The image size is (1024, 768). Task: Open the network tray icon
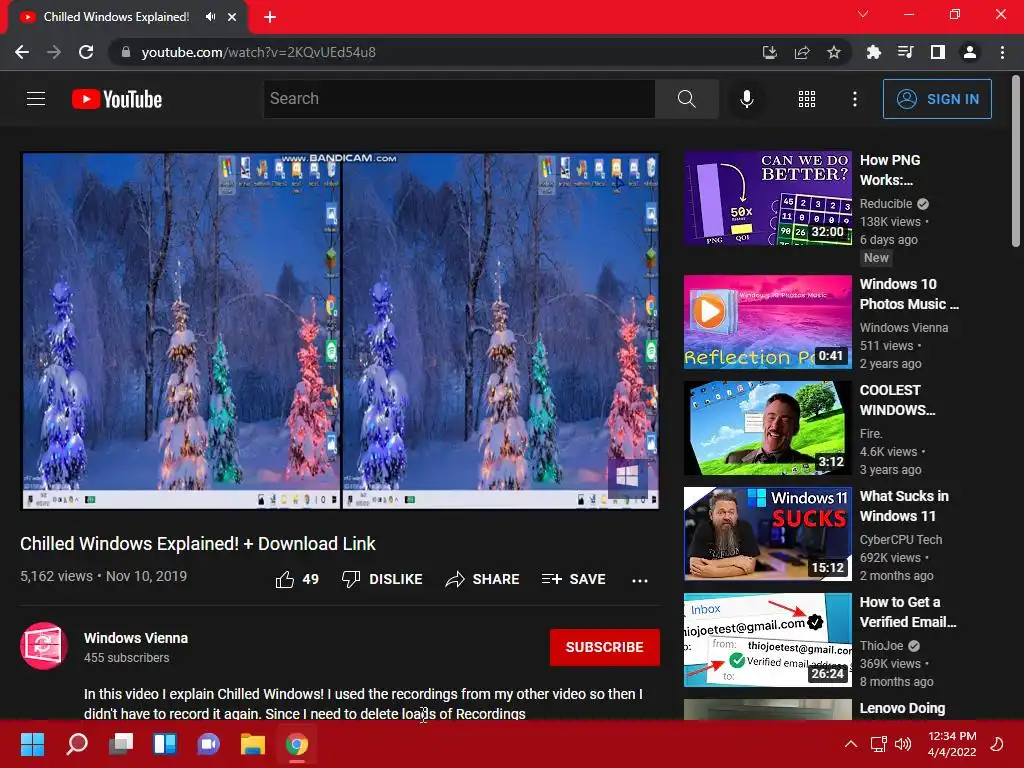click(878, 744)
